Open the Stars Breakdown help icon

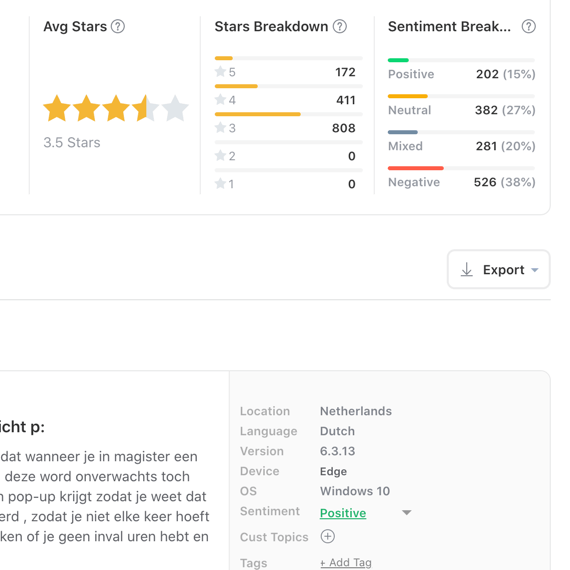(340, 27)
